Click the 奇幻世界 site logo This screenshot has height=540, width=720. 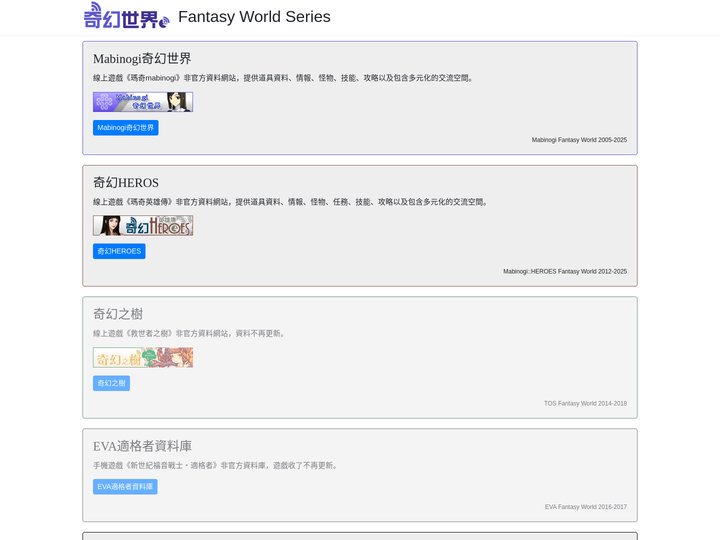pyautogui.click(x=126, y=16)
